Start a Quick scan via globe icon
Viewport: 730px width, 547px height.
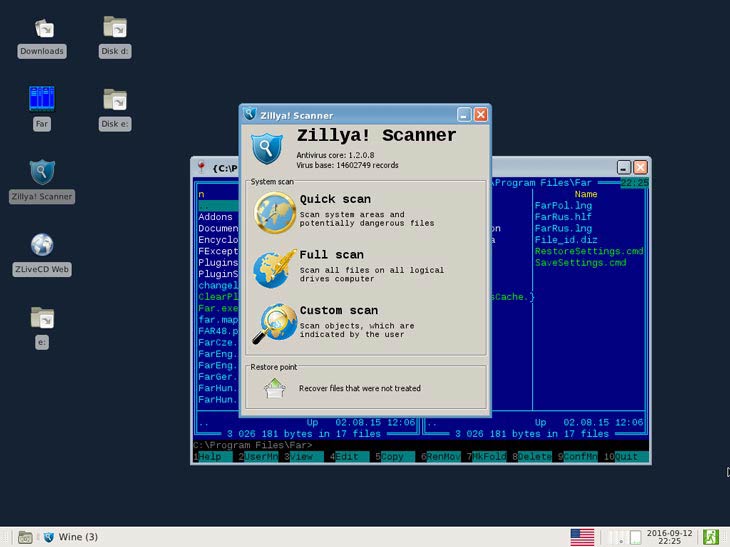(274, 211)
